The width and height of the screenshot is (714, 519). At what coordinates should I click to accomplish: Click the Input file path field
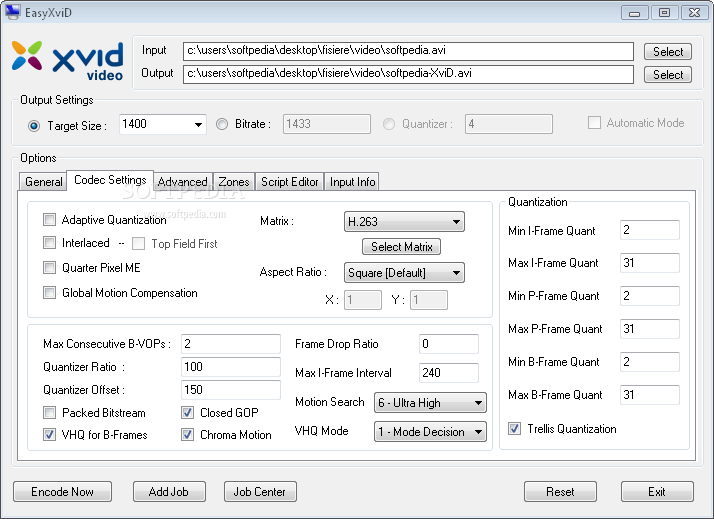click(408, 51)
